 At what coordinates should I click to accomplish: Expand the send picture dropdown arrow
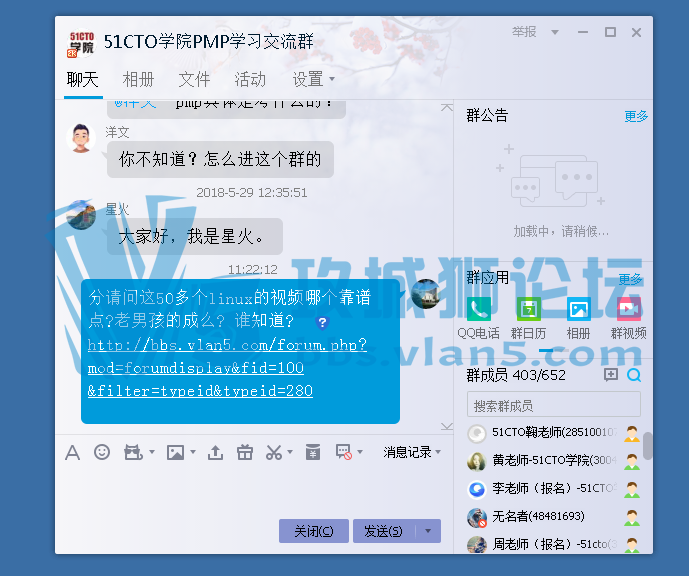[x=193, y=452]
